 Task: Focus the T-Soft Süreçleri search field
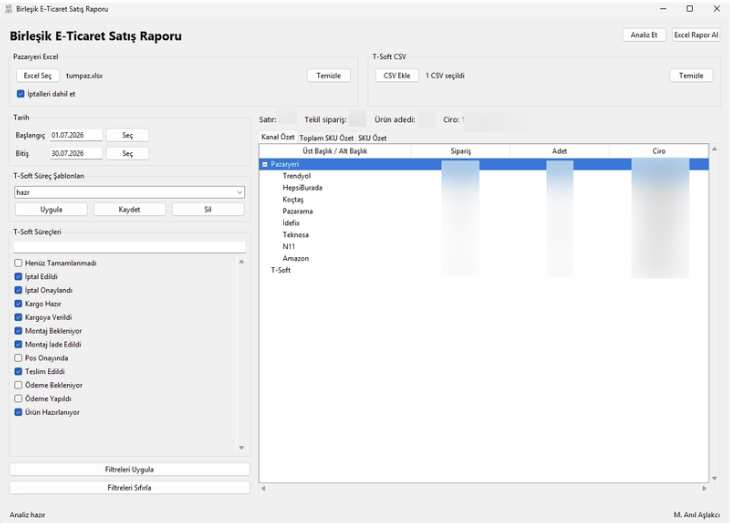coord(129,247)
